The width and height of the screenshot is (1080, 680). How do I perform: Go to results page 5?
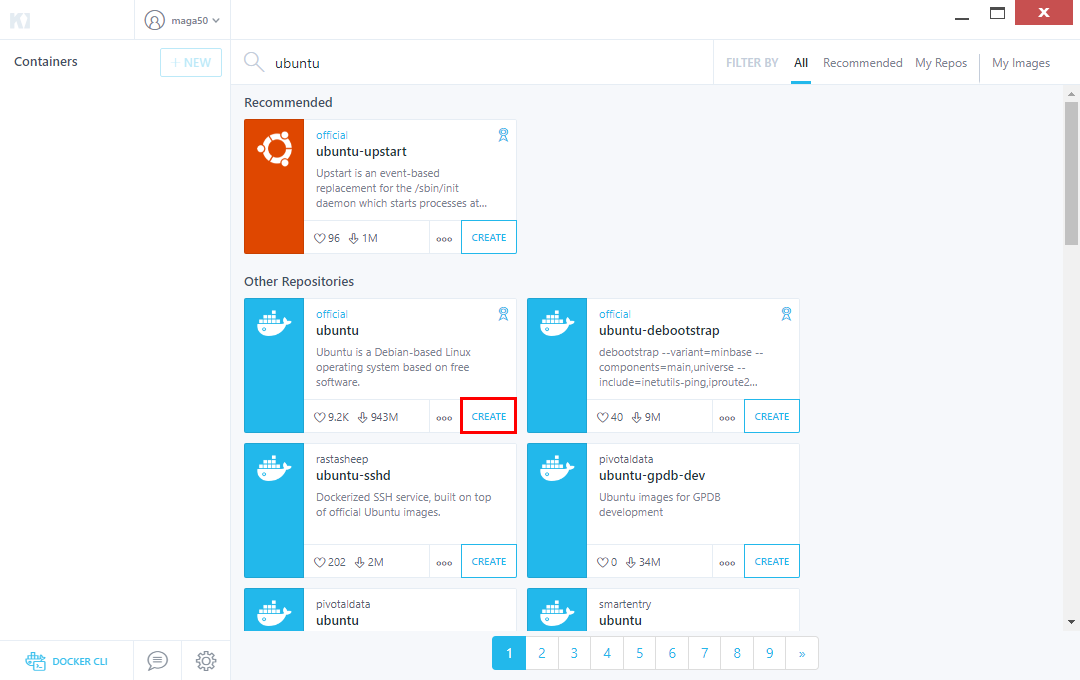639,652
